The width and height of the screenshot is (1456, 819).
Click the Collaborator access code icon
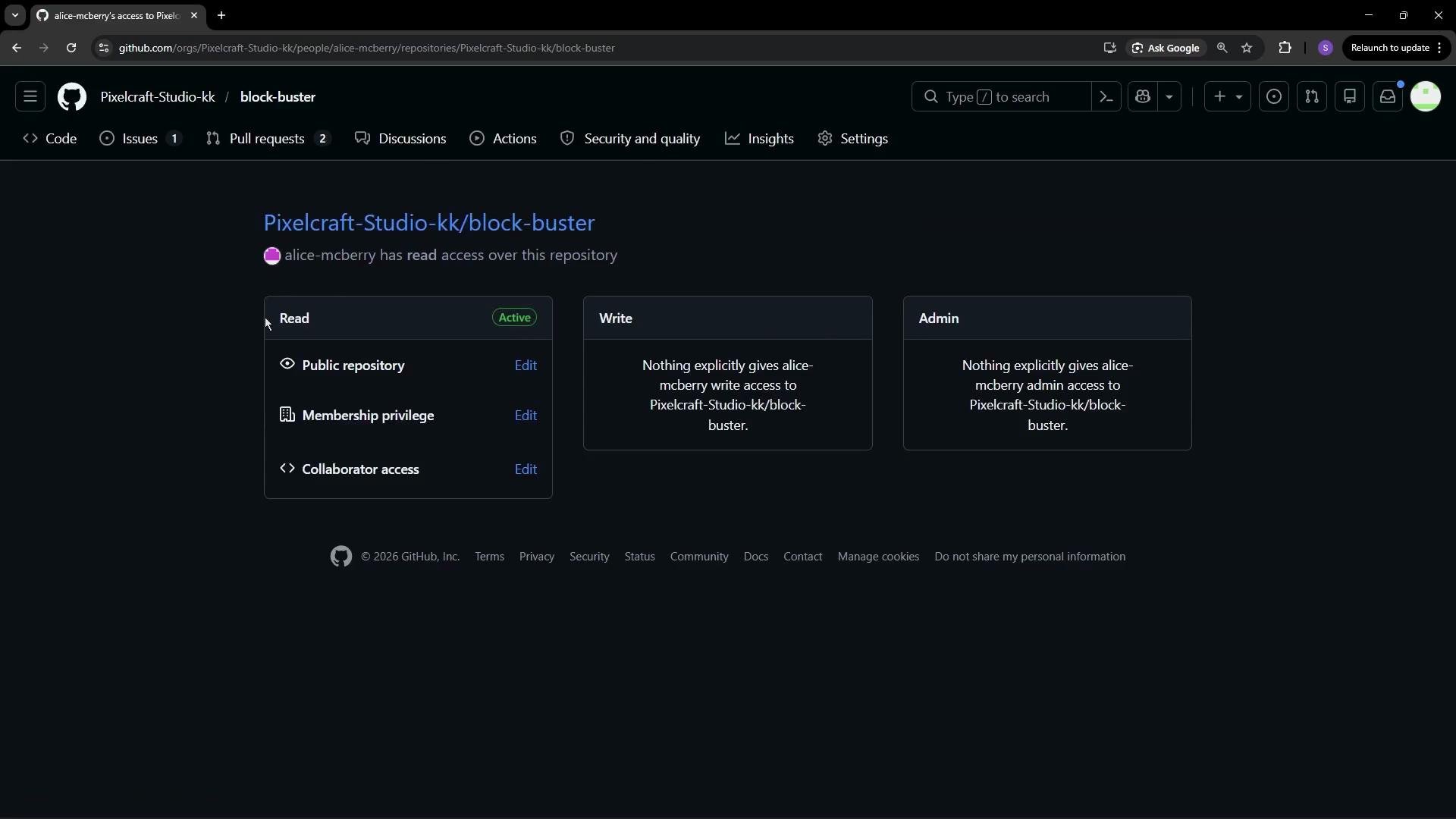pos(287,469)
